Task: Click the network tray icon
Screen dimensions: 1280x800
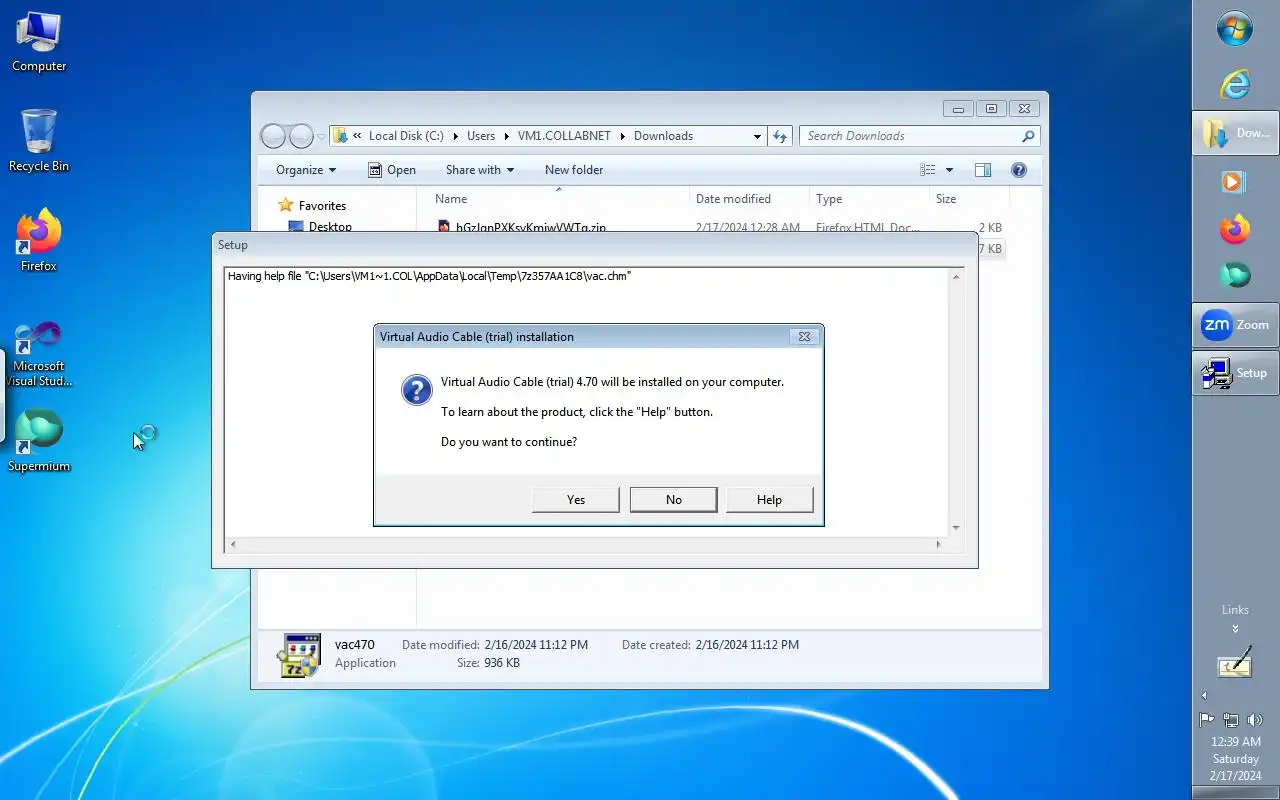Action: tap(1231, 720)
